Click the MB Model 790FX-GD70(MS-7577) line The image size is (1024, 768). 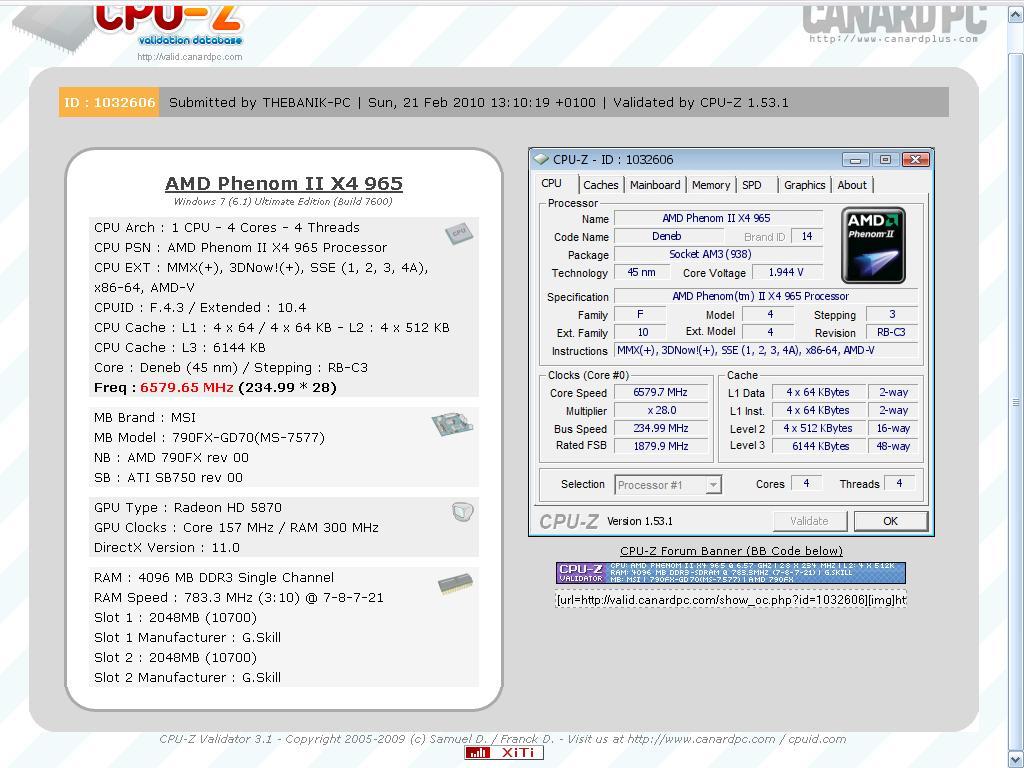pos(209,438)
